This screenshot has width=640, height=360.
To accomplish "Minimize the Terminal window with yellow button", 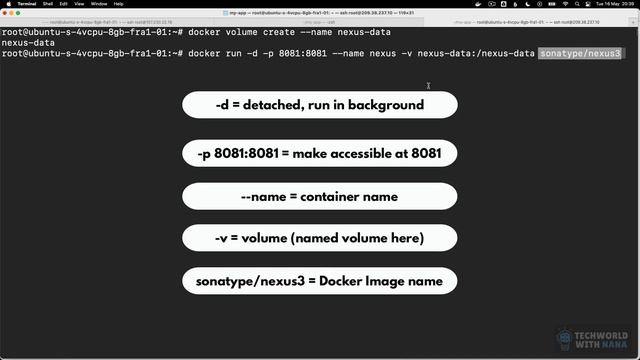I will [11, 13].
